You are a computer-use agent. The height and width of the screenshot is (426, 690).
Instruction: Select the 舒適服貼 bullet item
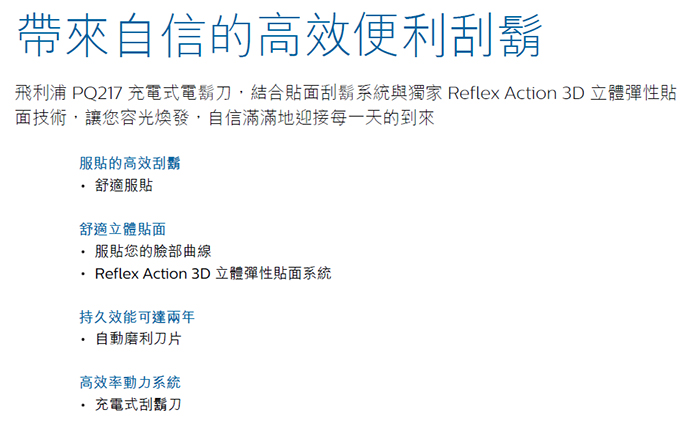click(124, 185)
